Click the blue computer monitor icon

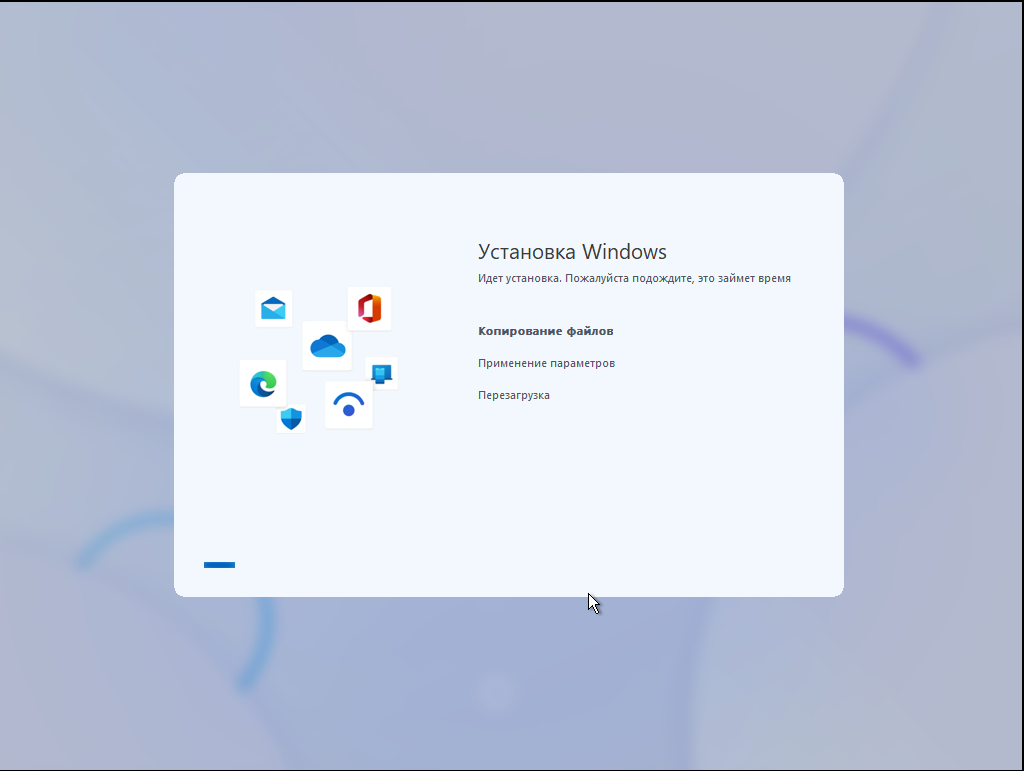point(381,374)
